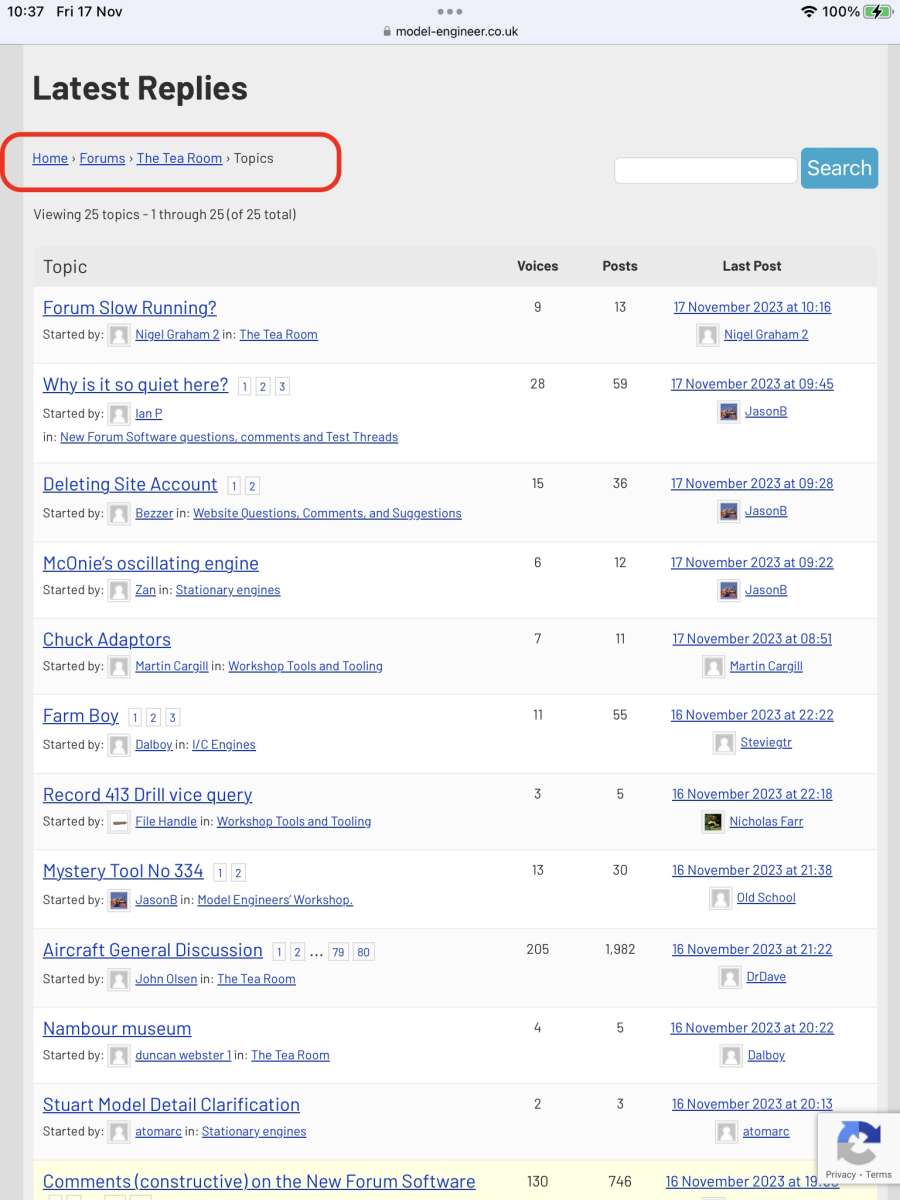Tap the model-engineer.co.uk address bar
Screen dimensions: 900x1200
point(450,31)
